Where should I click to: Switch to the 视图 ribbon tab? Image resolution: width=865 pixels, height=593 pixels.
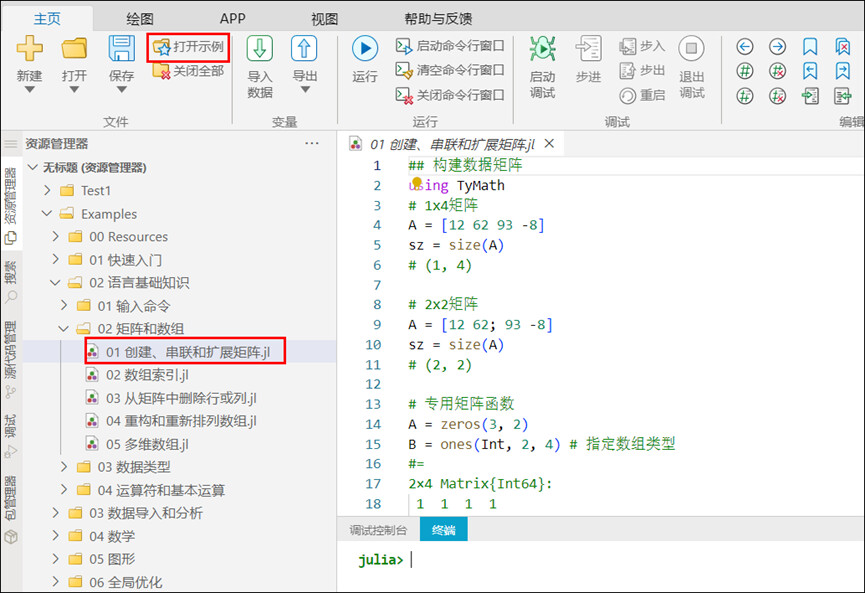point(324,19)
